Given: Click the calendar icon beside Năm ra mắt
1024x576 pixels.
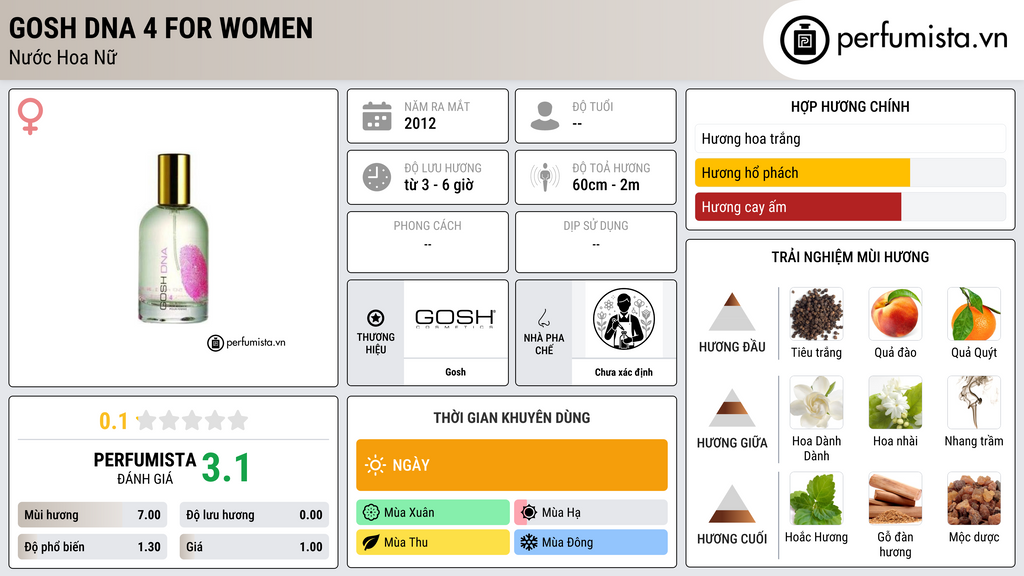Looking at the screenshot, I should click(x=377, y=116).
